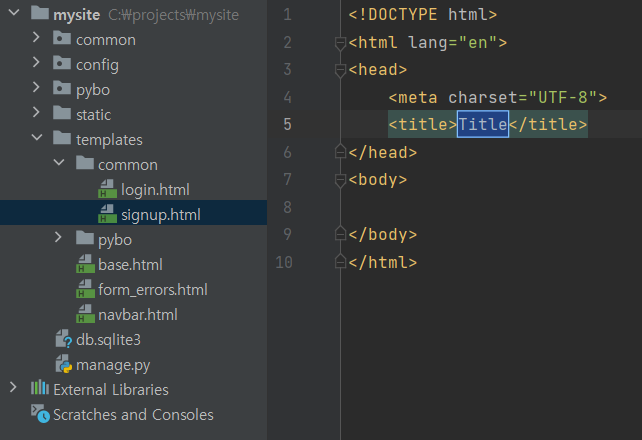The image size is (642, 440).
Task: Select Scratches and Consoles entry
Action: click(x=133, y=415)
